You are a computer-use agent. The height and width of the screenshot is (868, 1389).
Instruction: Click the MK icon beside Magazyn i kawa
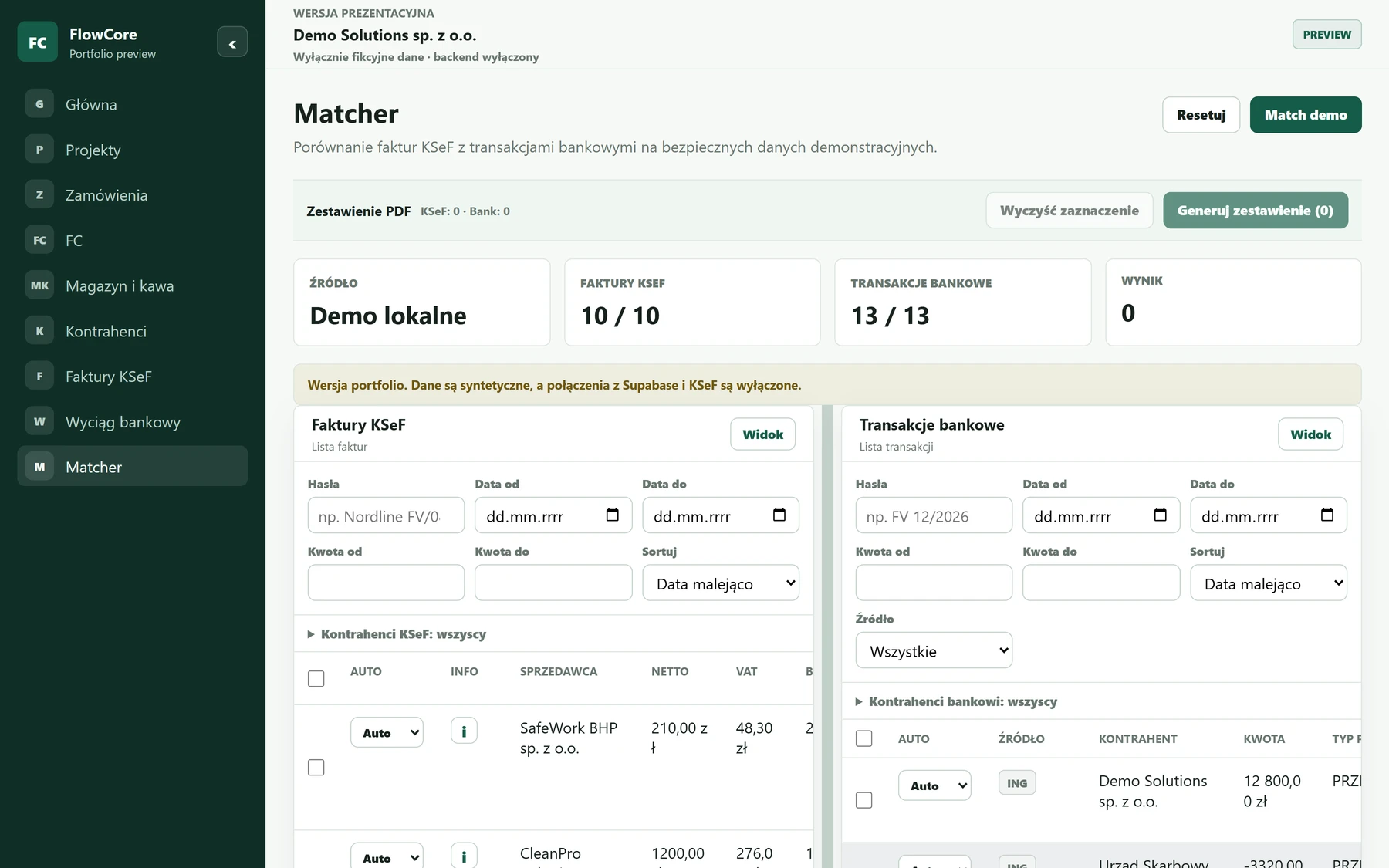coord(39,285)
